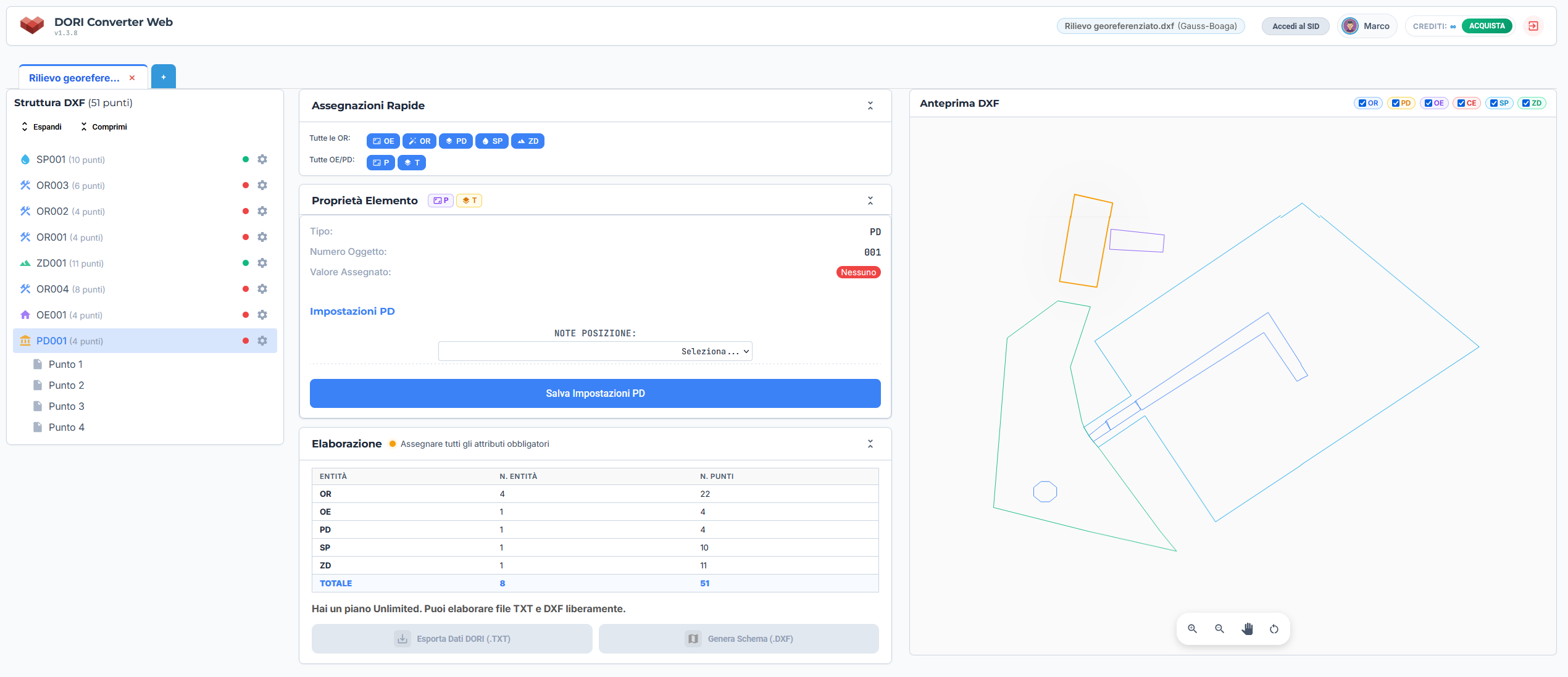
Task: Click the ACQUISTA credits button
Action: coord(1487,26)
